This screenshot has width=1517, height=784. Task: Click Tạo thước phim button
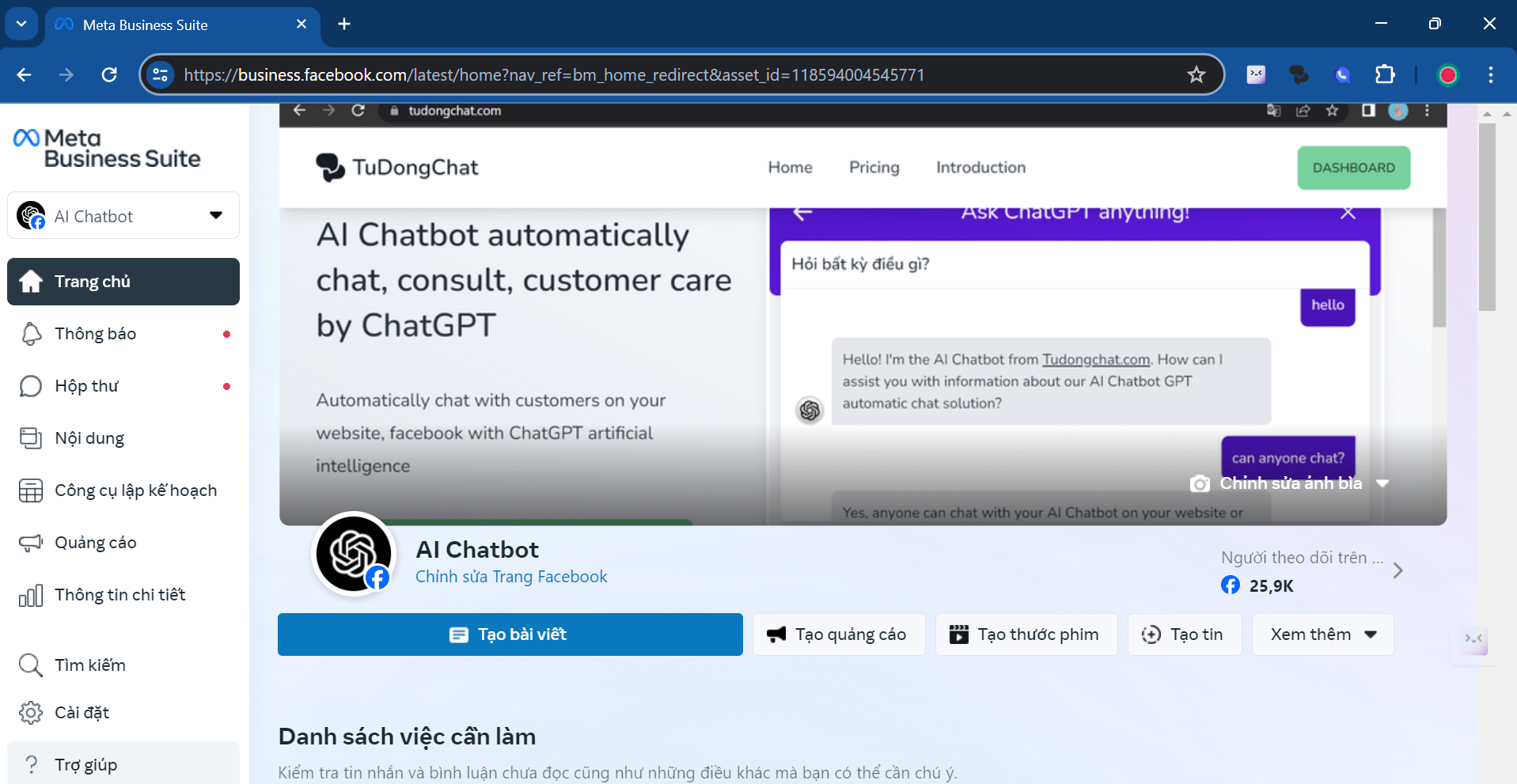[1026, 634]
